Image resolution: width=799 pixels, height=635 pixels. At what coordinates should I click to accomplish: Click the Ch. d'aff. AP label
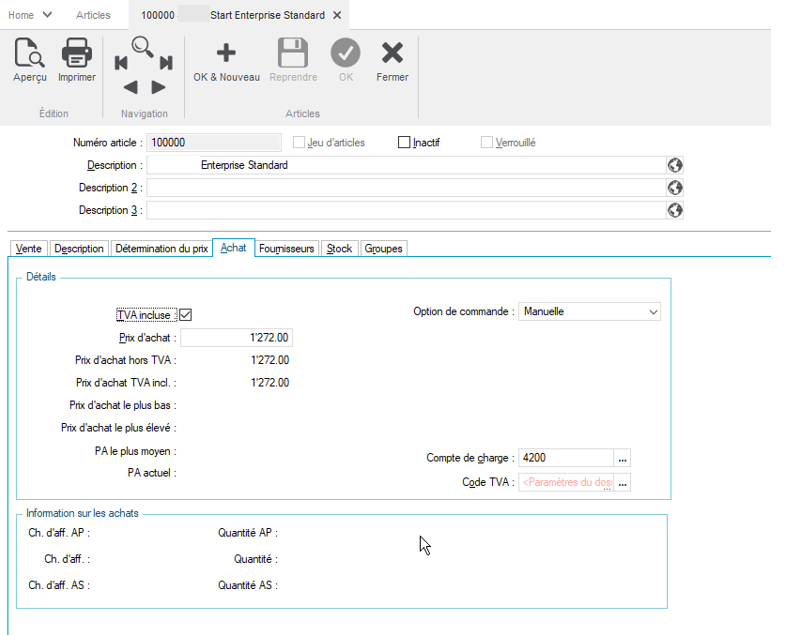59,533
